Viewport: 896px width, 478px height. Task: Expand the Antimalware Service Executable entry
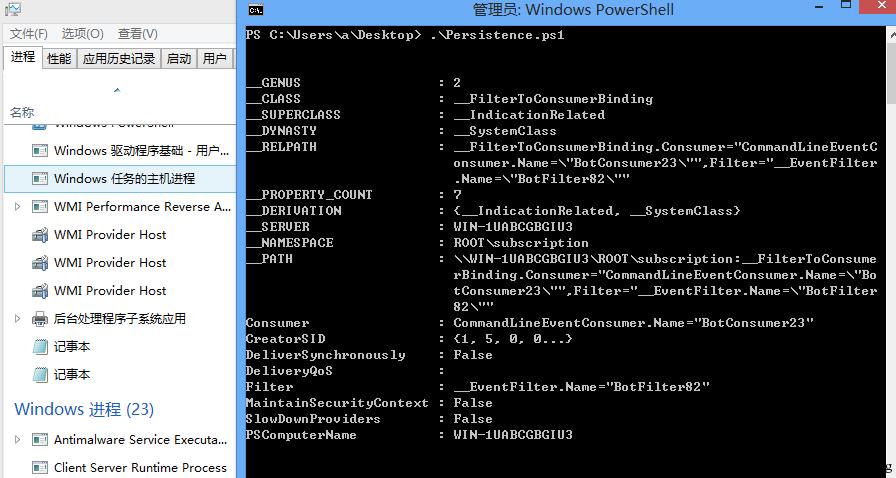point(17,440)
